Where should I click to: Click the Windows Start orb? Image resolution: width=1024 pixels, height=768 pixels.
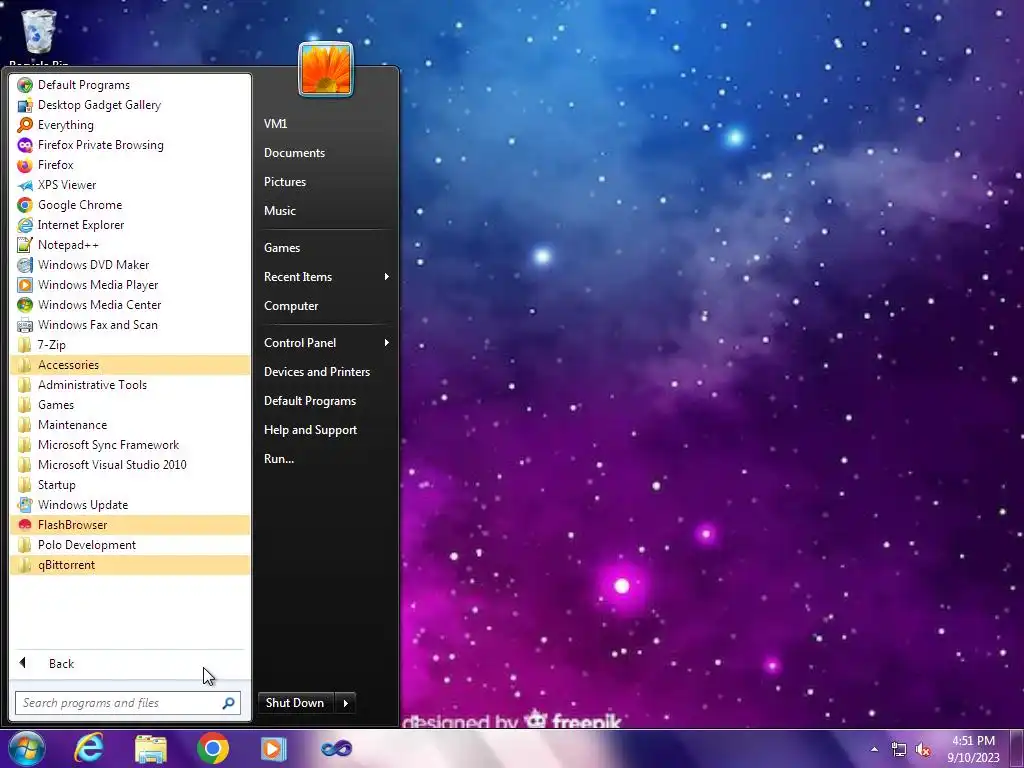(x=27, y=748)
